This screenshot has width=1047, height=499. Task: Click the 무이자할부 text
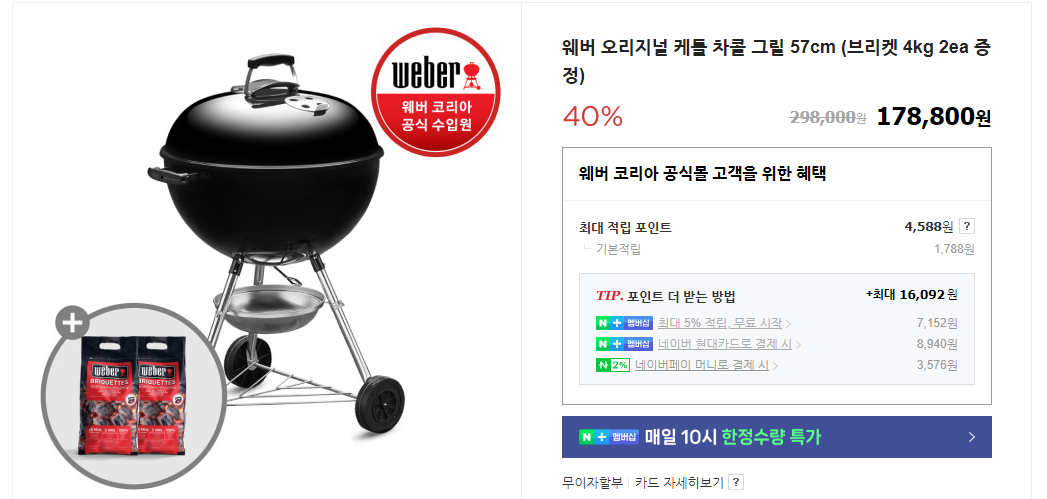592,482
